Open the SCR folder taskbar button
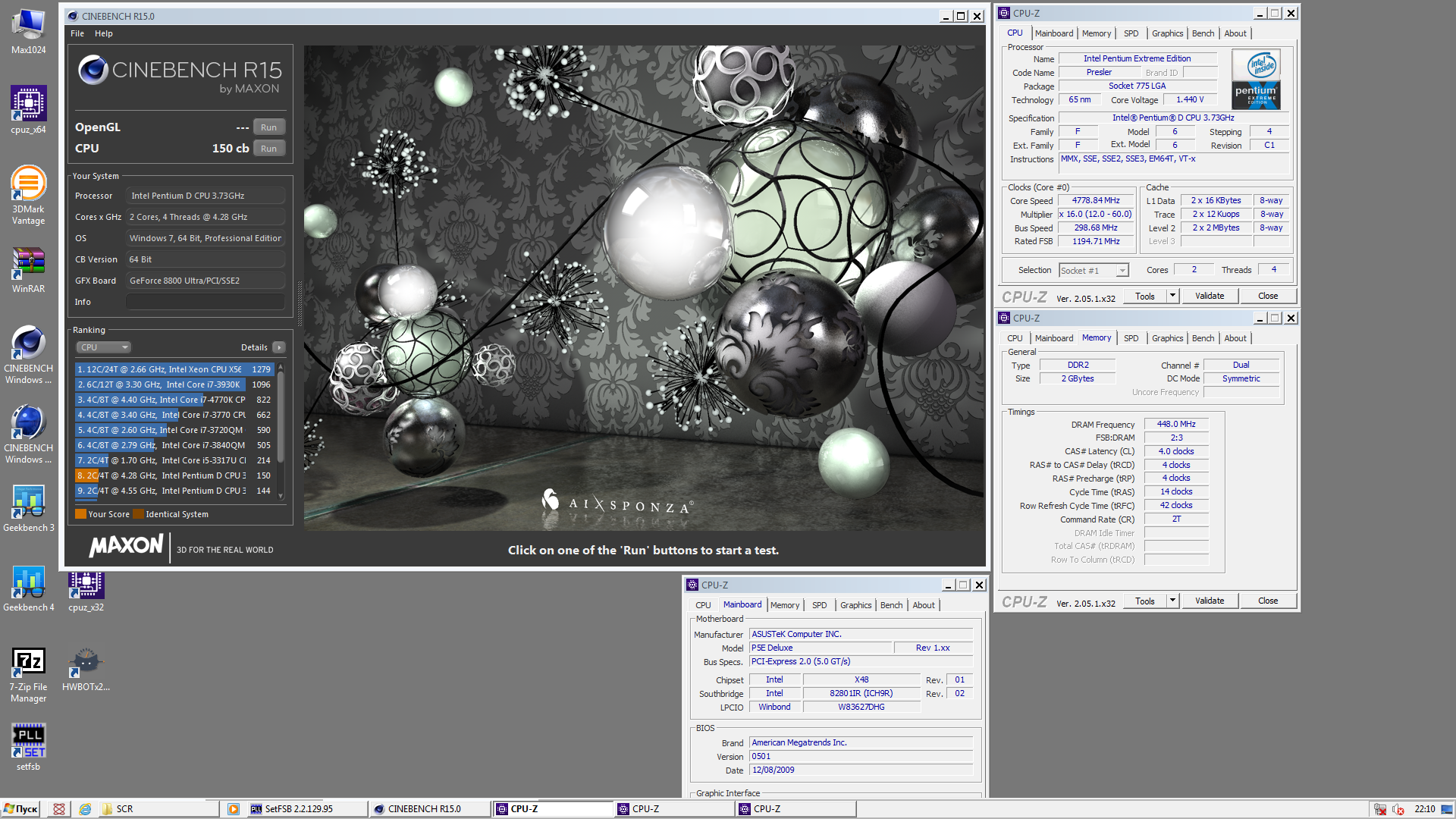 (x=159, y=809)
